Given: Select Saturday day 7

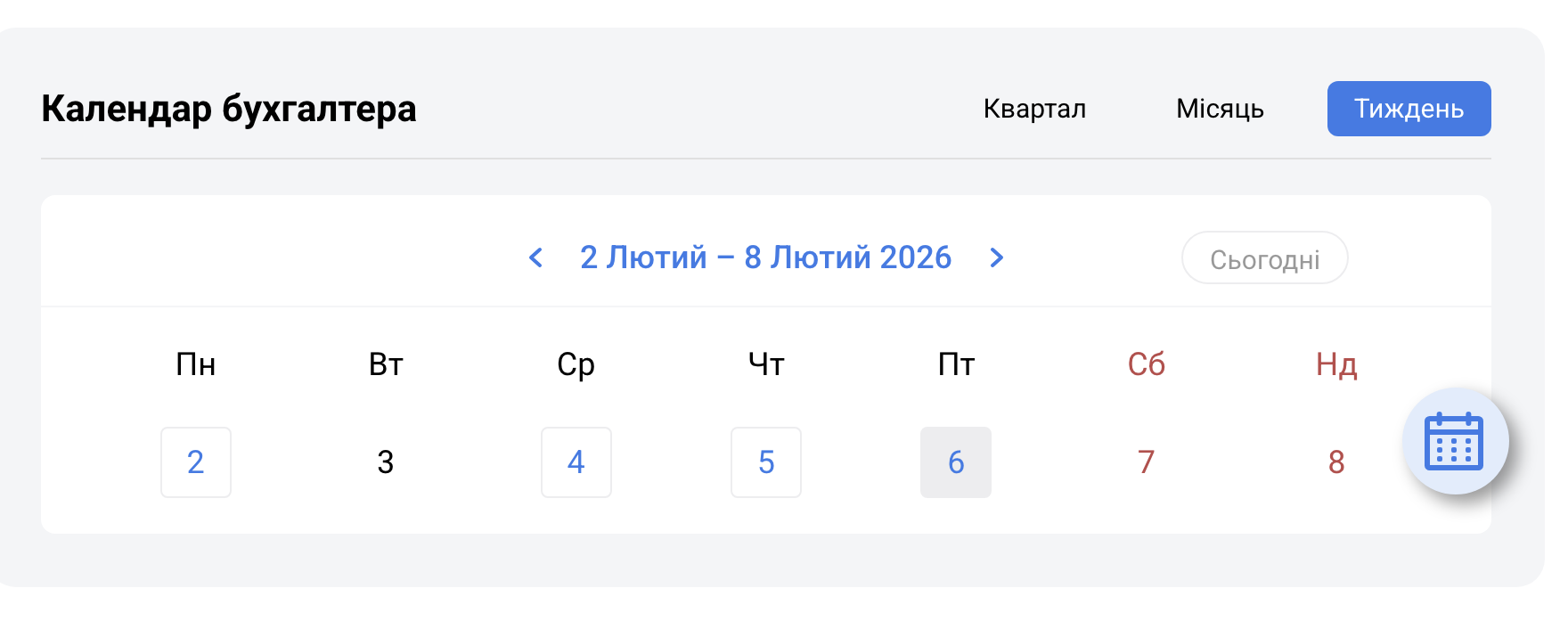Looking at the screenshot, I should pyautogui.click(x=1146, y=462).
